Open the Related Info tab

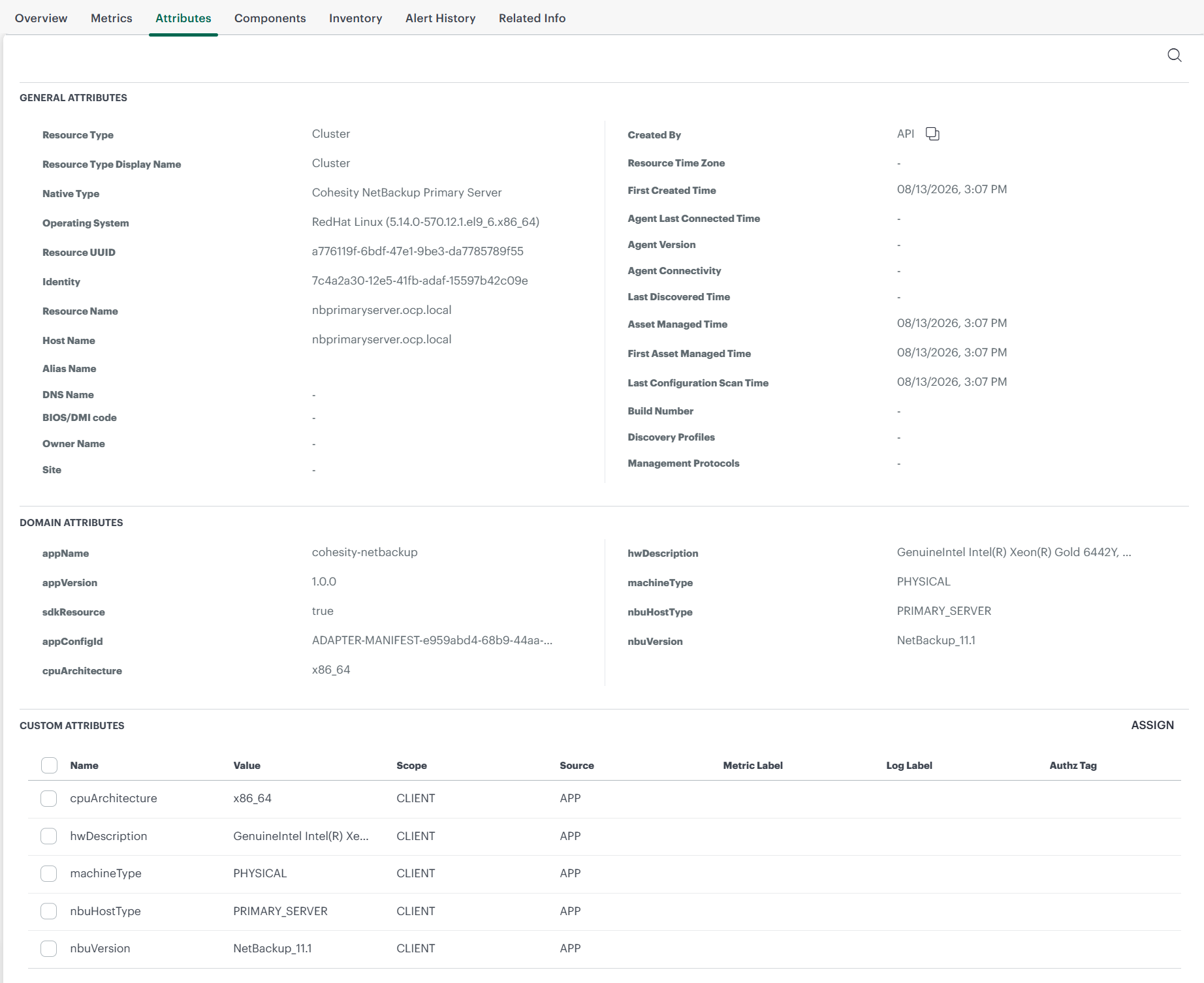532,18
